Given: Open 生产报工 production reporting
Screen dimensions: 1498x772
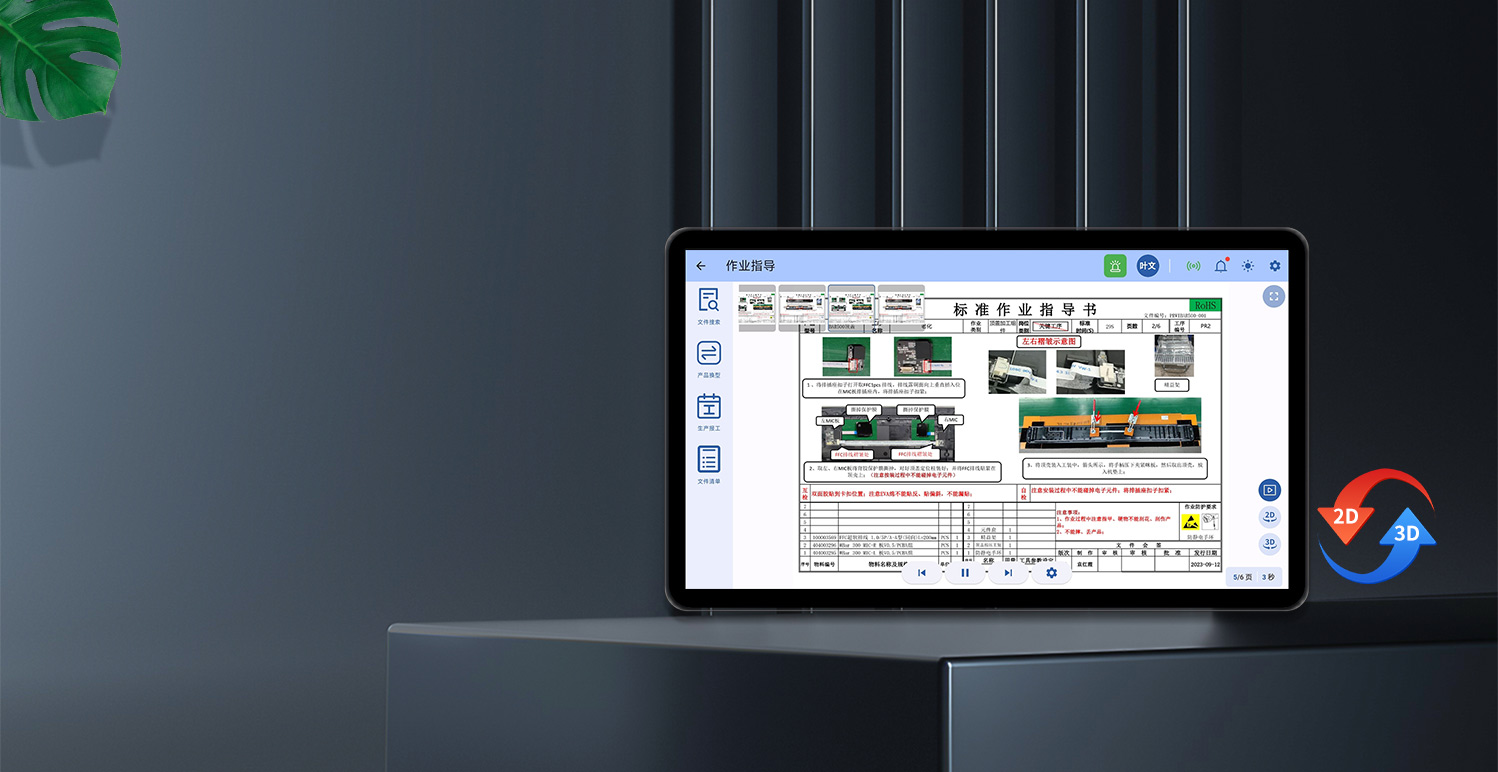Looking at the screenshot, I should (709, 410).
